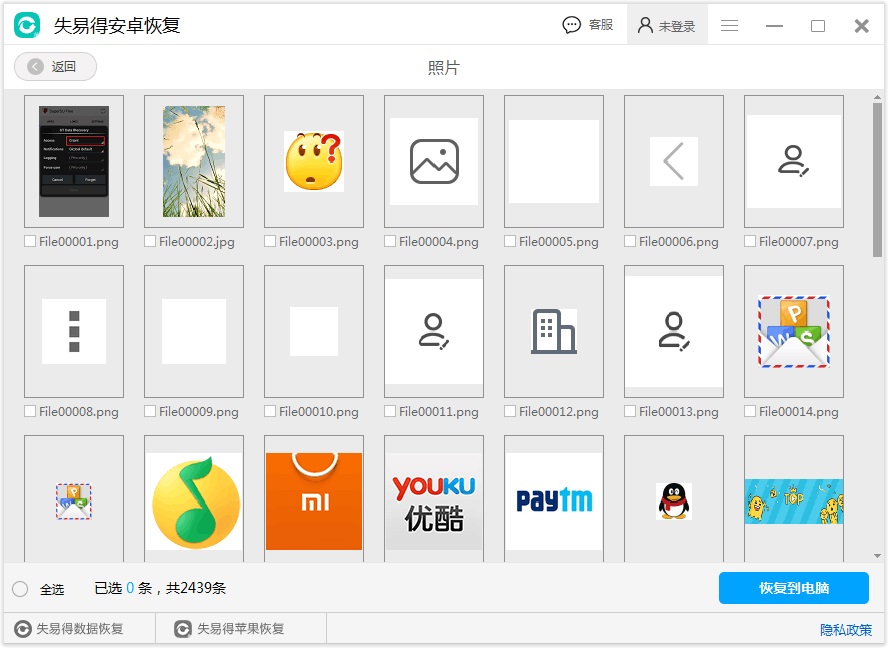888x648 pixels.
Task: Click the 客服 label
Action: click(601, 25)
